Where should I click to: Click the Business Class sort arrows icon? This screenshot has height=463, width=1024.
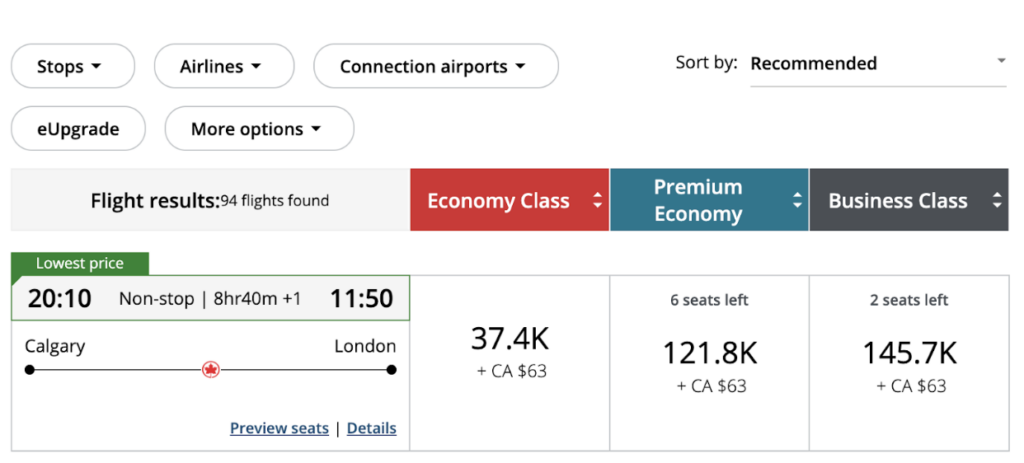(996, 201)
